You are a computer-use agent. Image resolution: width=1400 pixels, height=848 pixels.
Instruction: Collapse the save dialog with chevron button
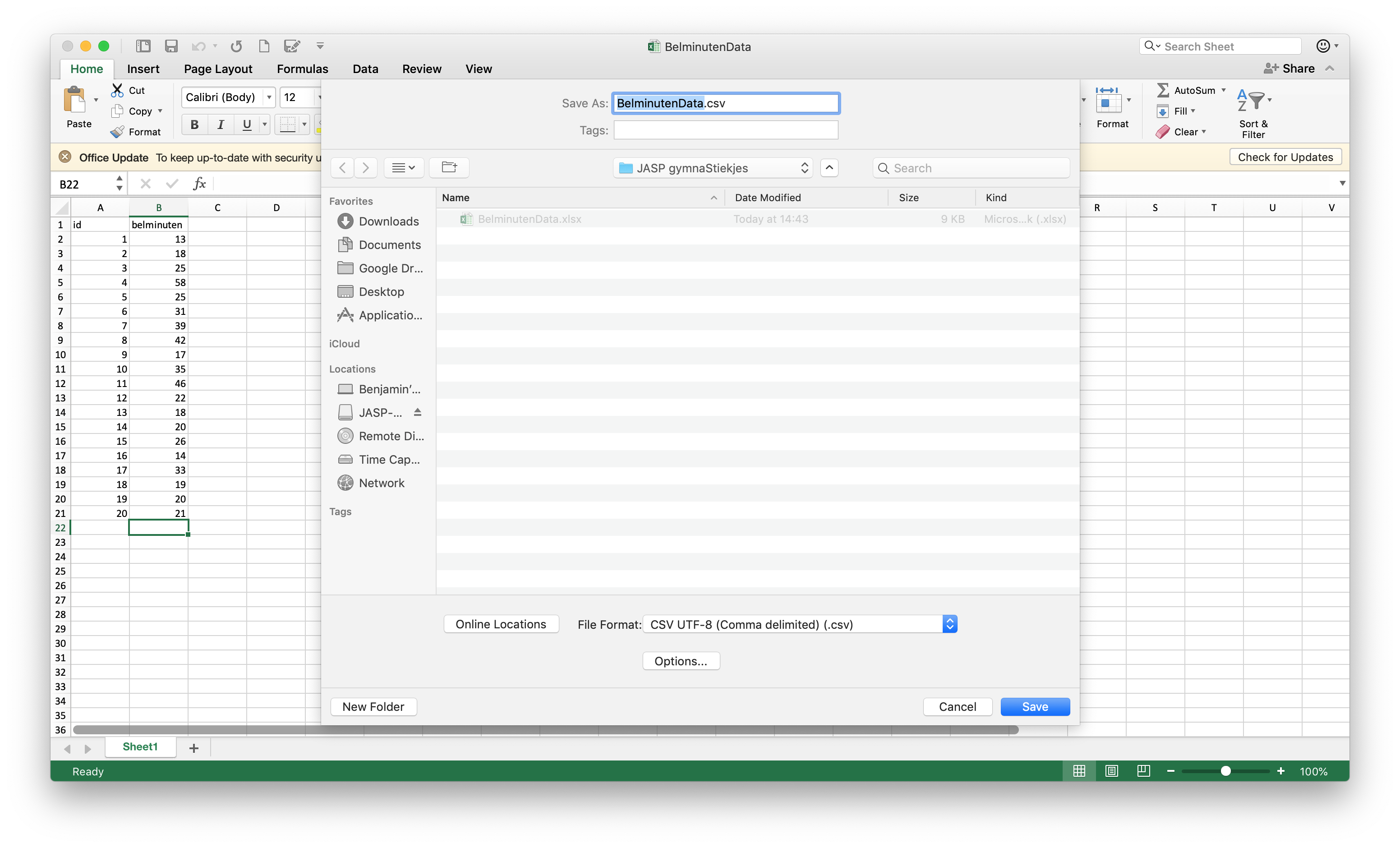tap(829, 168)
